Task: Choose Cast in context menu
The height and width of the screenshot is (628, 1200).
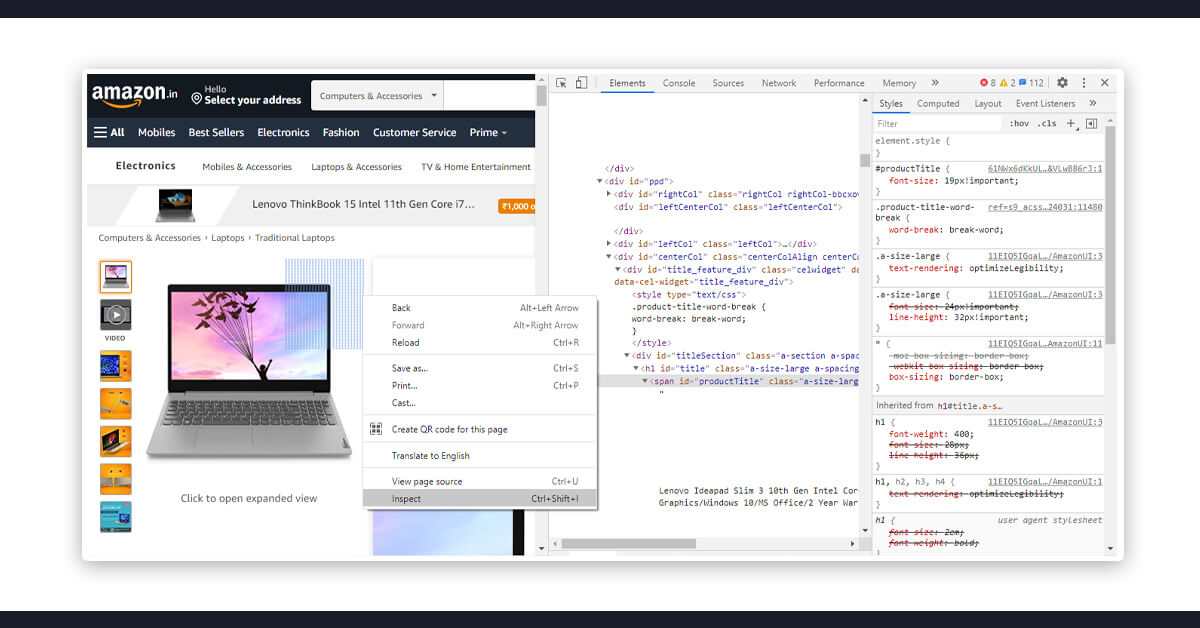Action: point(480,403)
